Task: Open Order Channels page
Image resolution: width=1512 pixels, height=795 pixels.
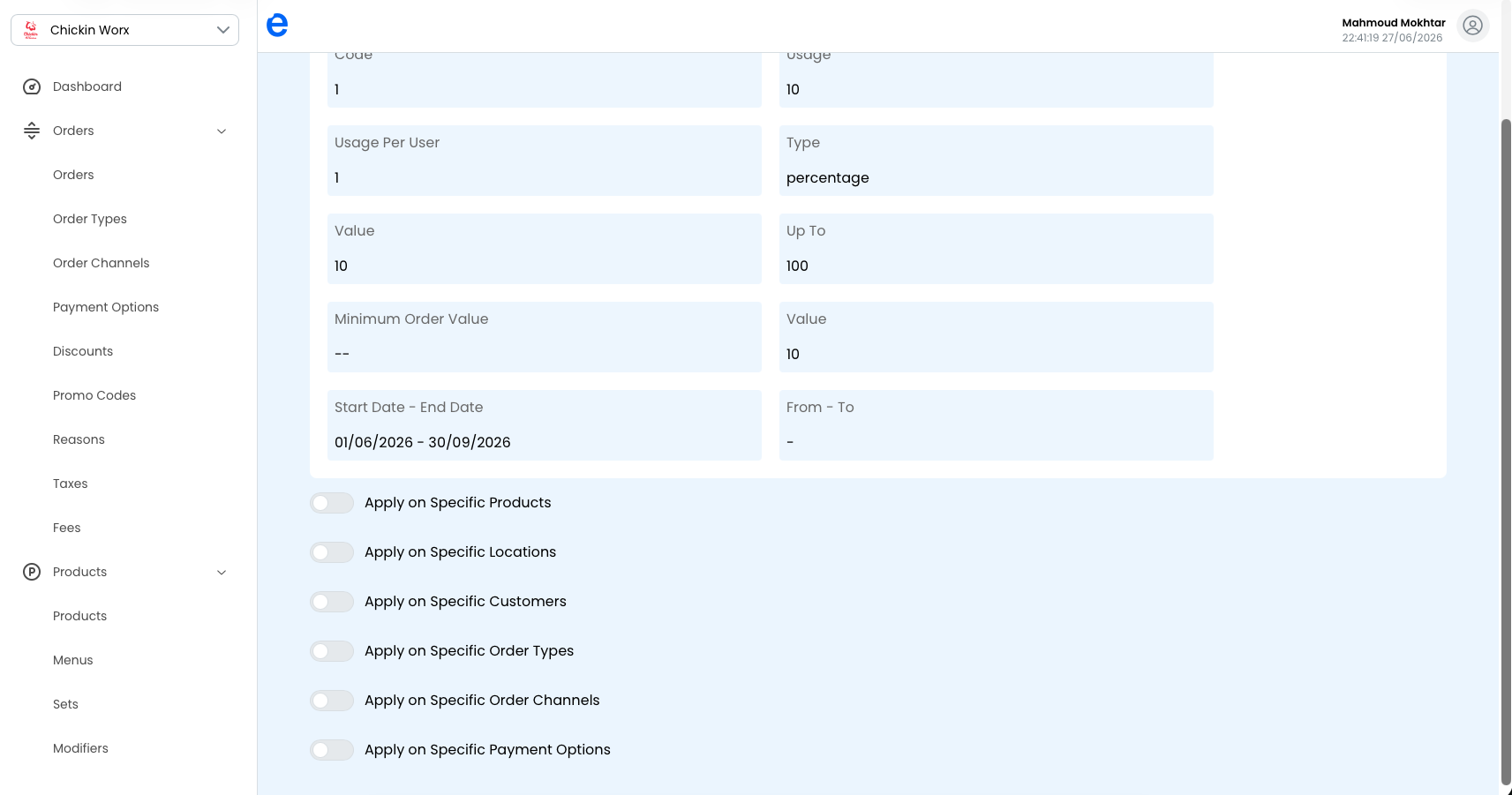Action: tap(102, 263)
